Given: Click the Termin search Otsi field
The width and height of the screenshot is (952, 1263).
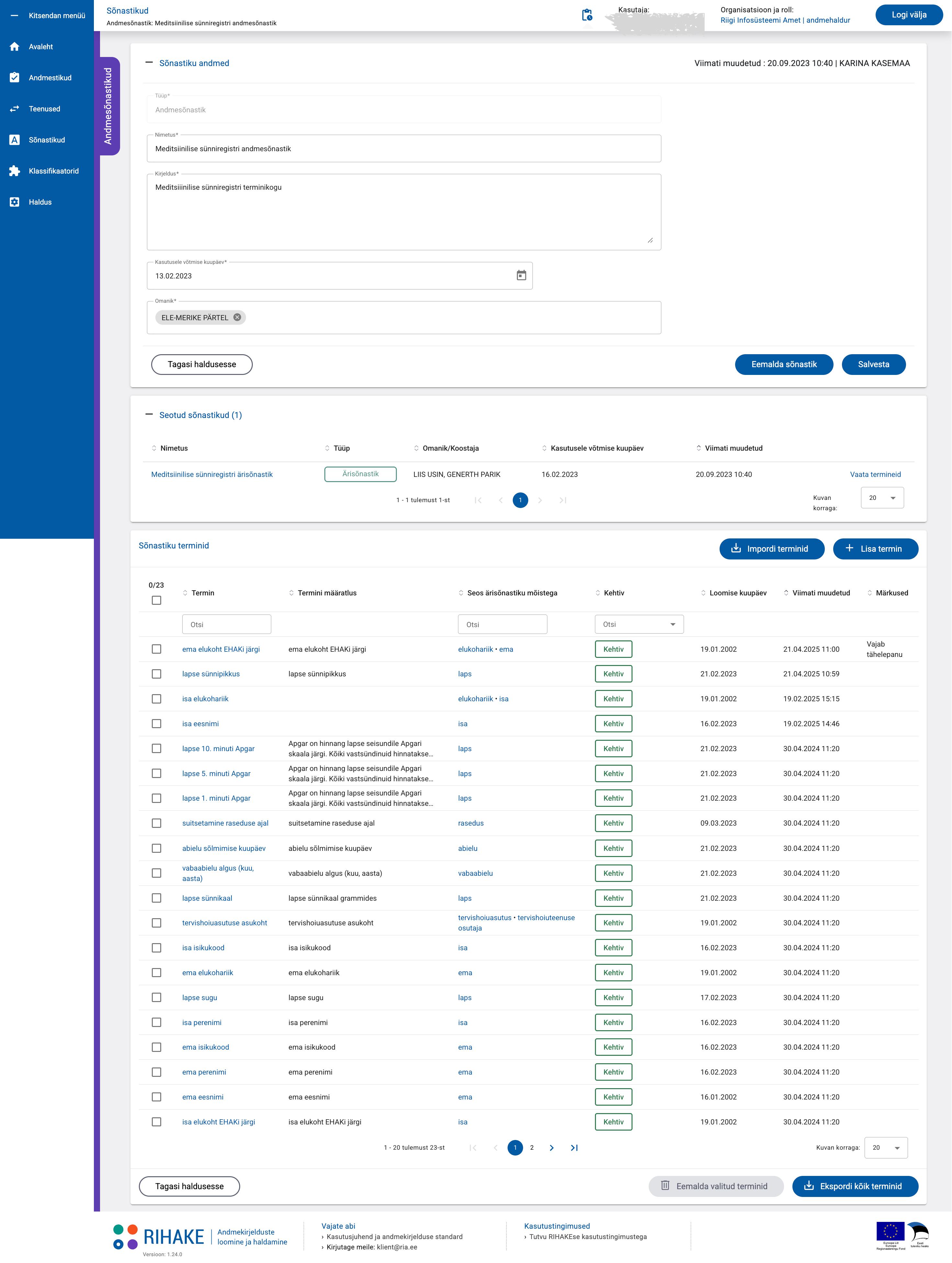Looking at the screenshot, I should [226, 625].
